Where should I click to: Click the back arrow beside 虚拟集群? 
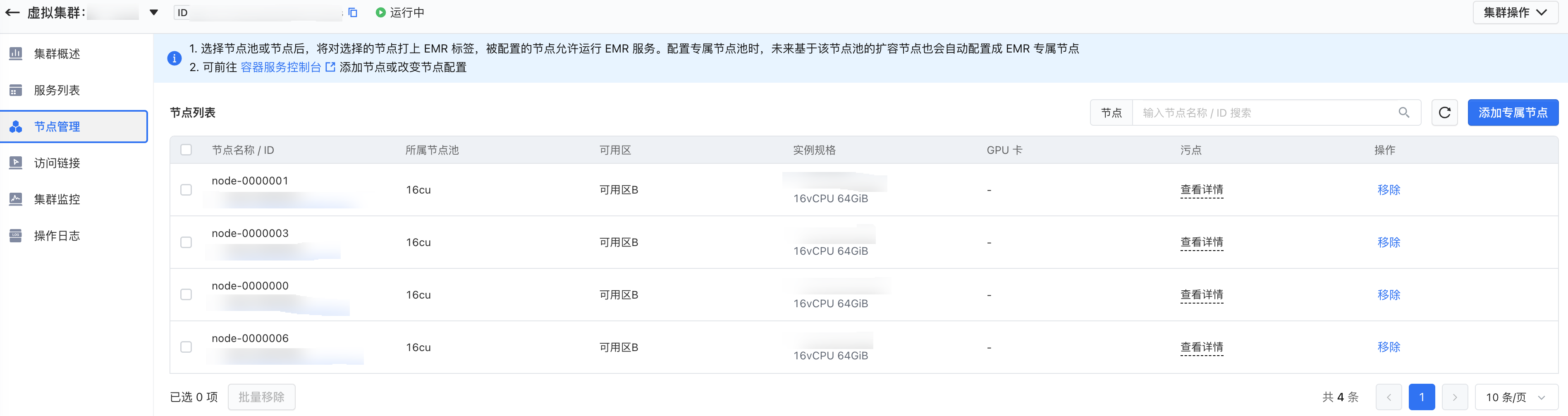pos(12,13)
